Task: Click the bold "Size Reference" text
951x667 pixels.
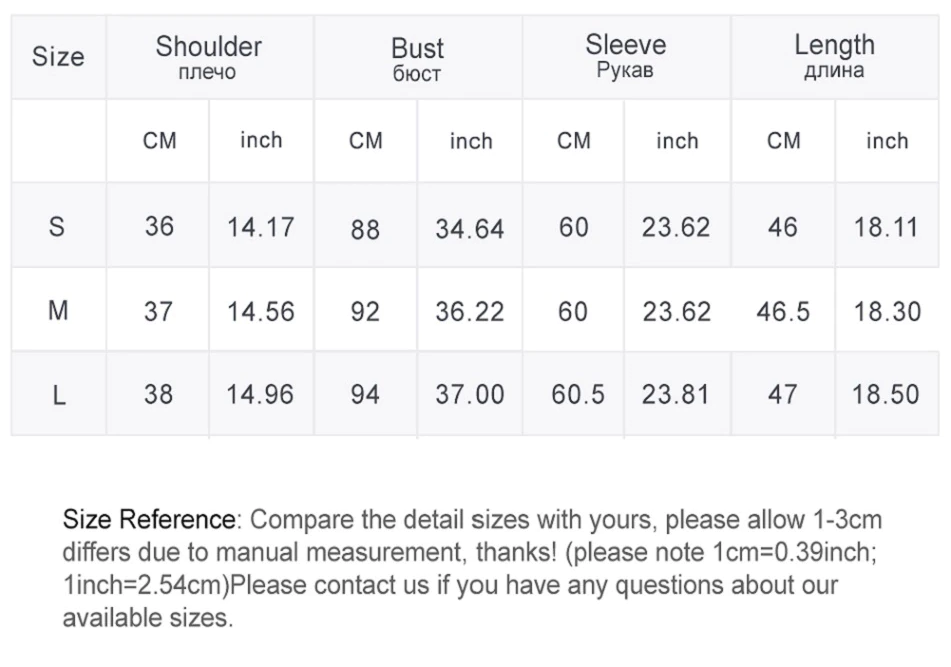Action: tap(149, 520)
